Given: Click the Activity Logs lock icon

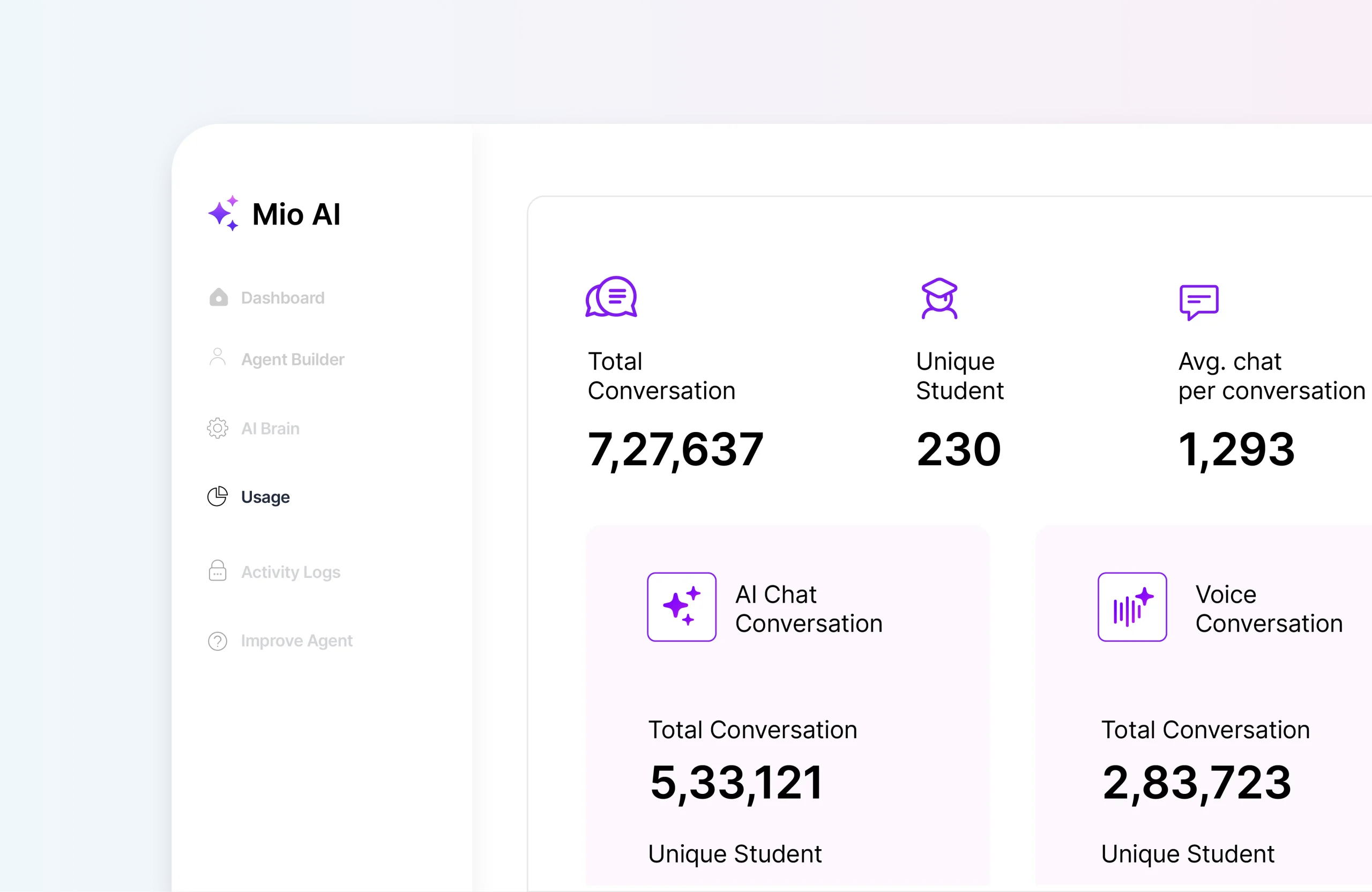Looking at the screenshot, I should click(218, 571).
